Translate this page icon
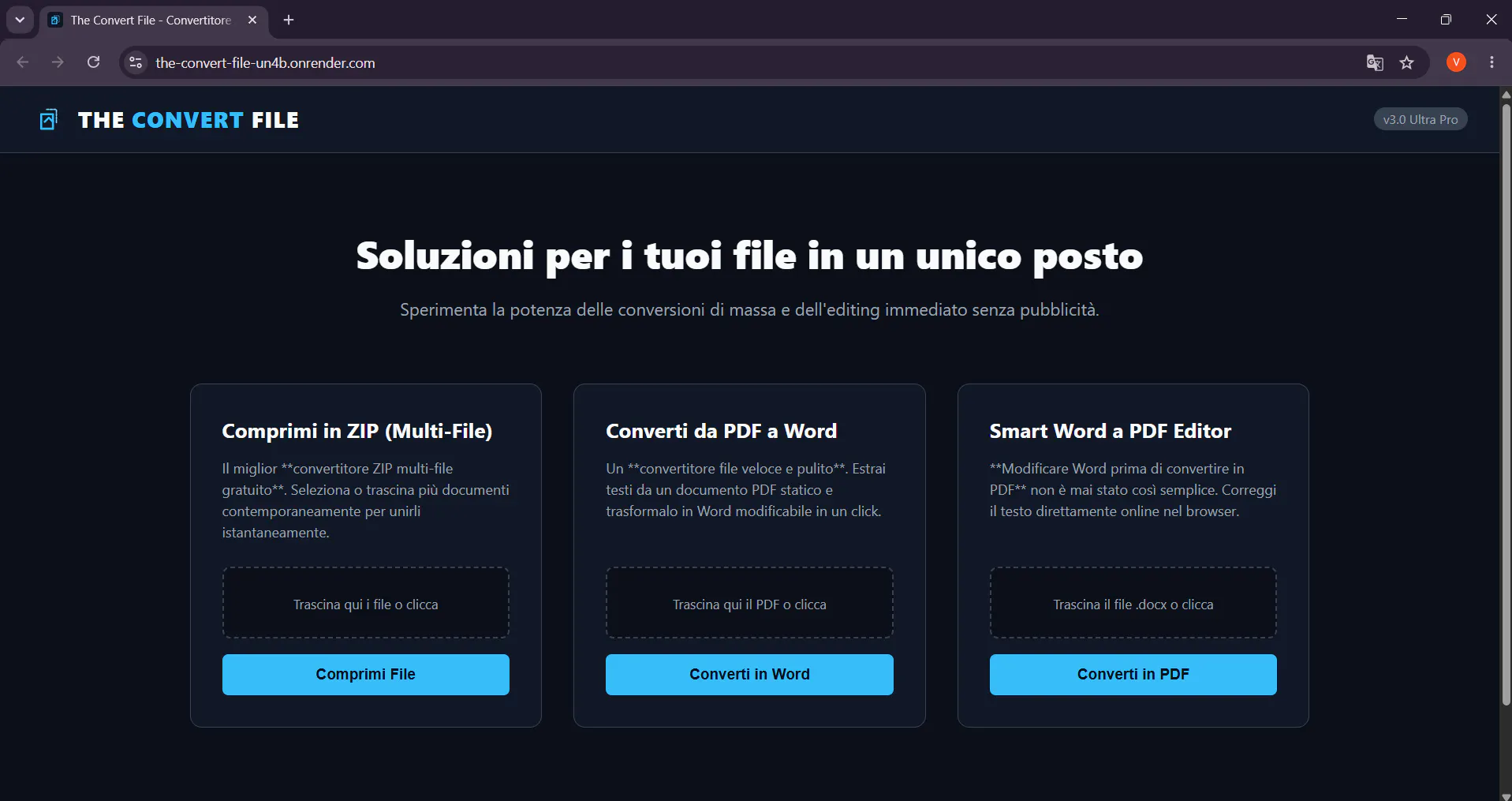 coord(1375,63)
